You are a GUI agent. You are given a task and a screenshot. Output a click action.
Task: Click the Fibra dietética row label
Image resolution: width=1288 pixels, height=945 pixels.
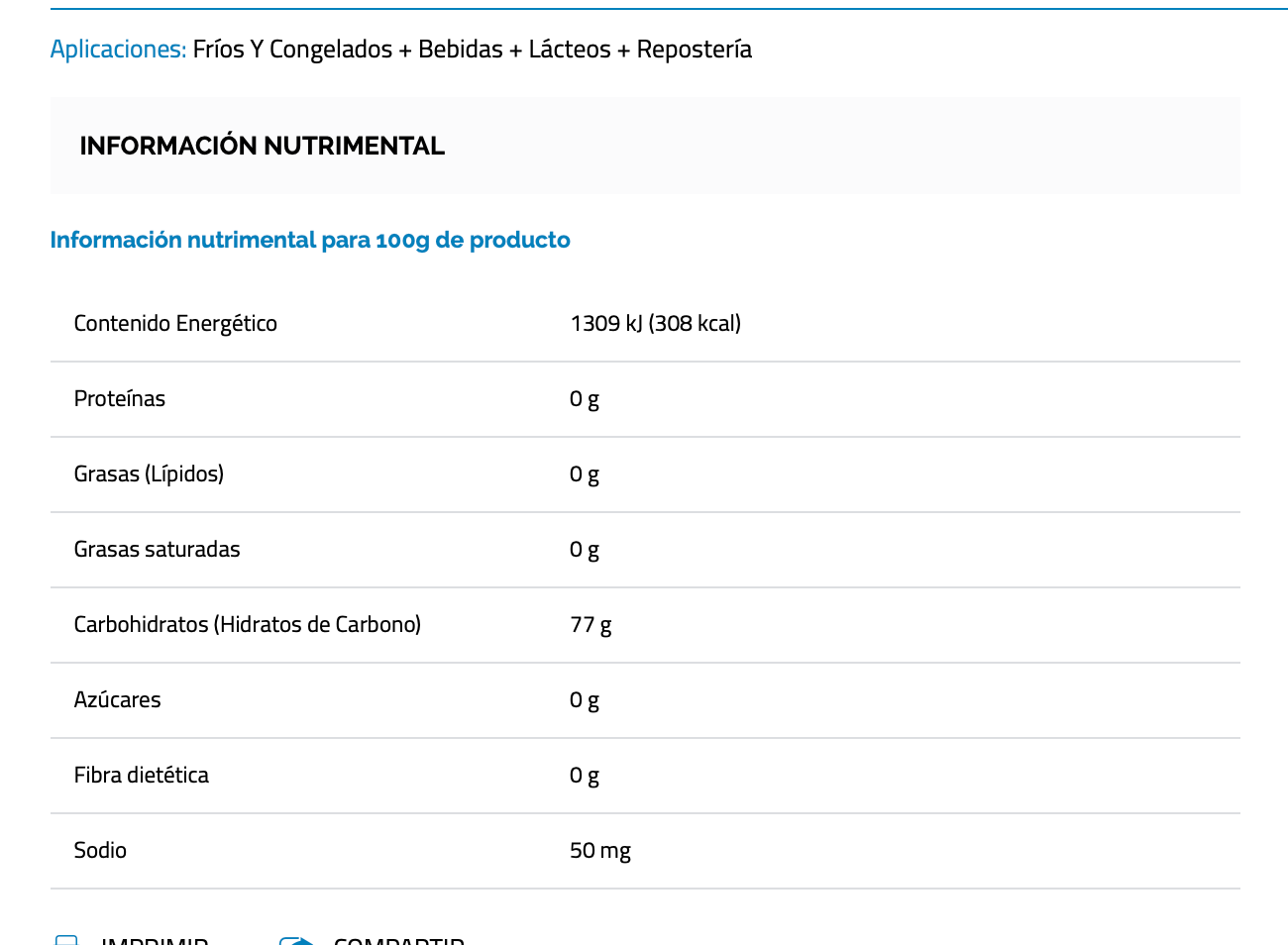click(x=142, y=776)
